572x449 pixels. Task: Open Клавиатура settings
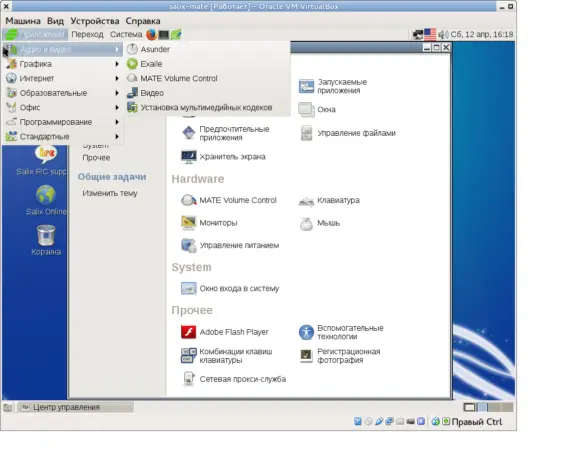(x=329, y=200)
